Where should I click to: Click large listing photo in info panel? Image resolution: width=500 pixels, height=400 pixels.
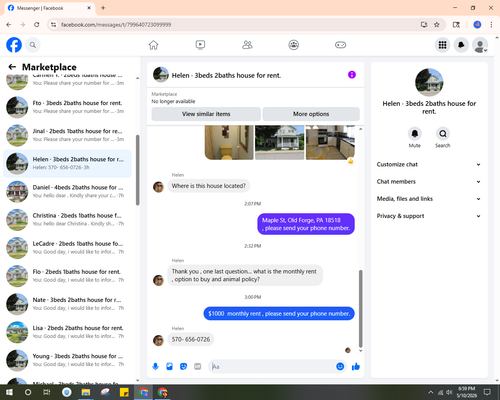pyautogui.click(x=429, y=82)
